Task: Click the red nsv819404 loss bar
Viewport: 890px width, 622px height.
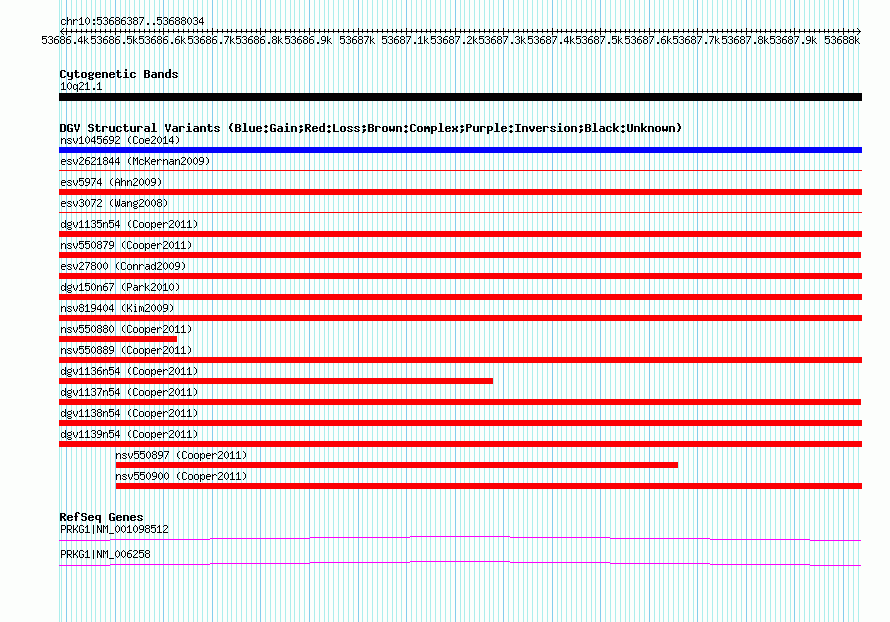Action: click(x=460, y=318)
